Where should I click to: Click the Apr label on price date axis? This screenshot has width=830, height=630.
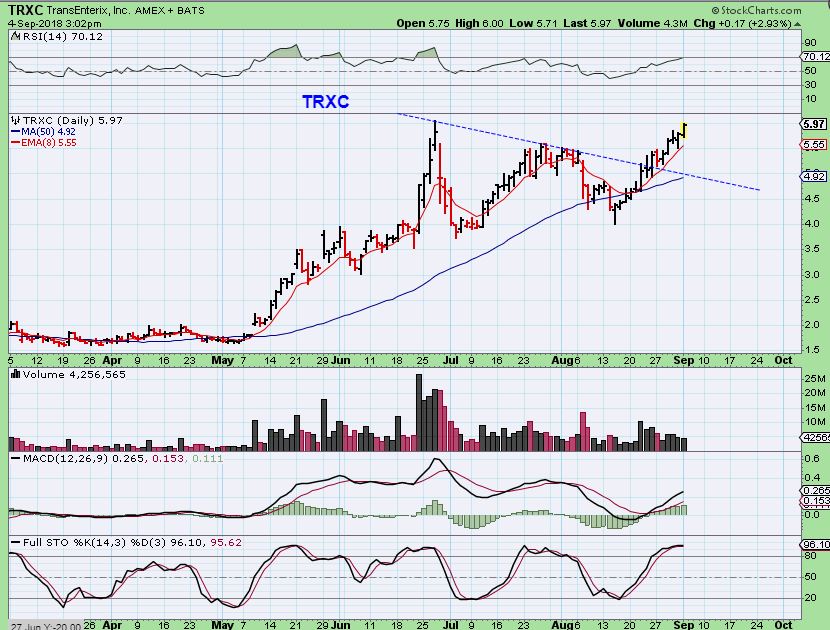coord(112,360)
